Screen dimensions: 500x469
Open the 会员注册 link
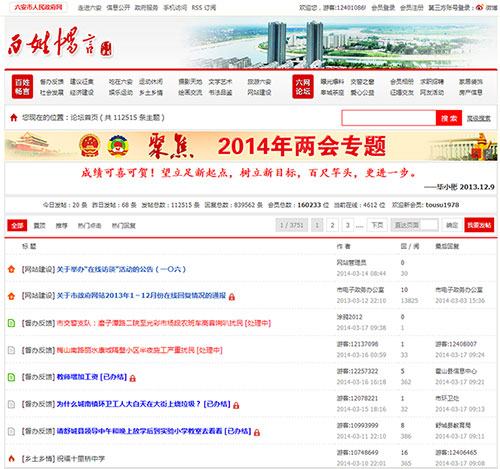[412, 7]
